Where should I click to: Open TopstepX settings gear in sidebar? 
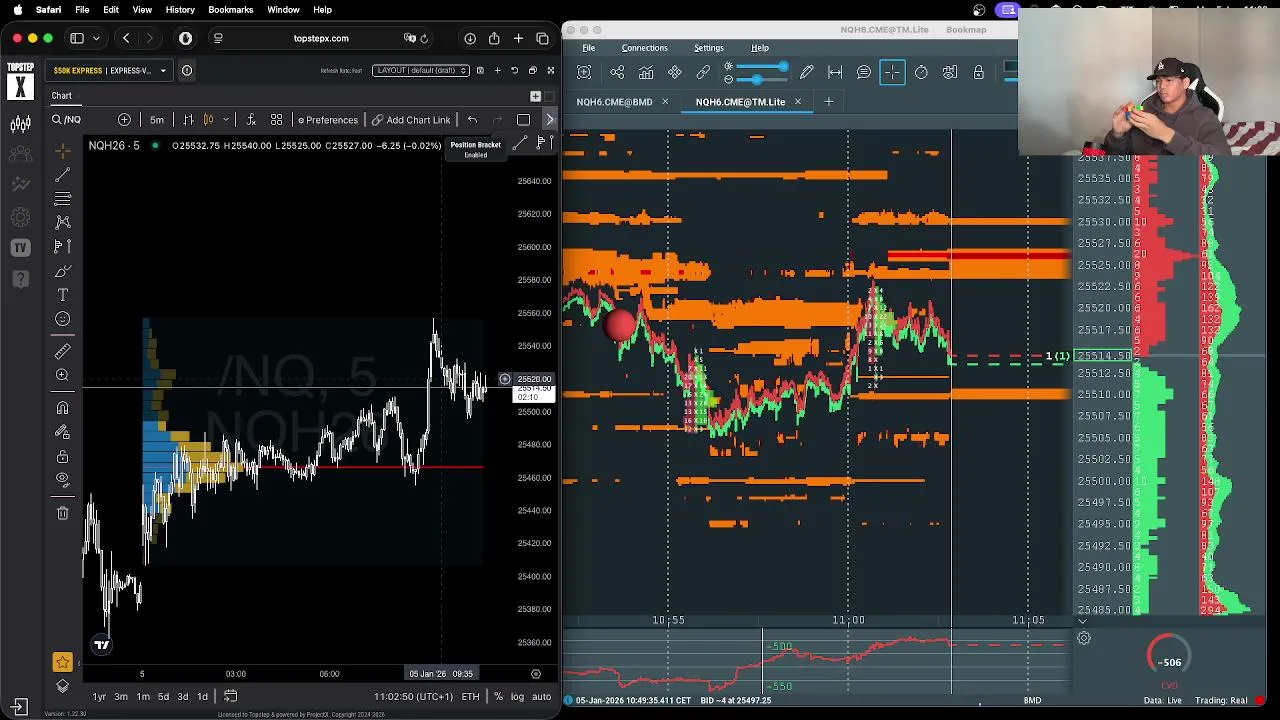pyautogui.click(x=20, y=217)
